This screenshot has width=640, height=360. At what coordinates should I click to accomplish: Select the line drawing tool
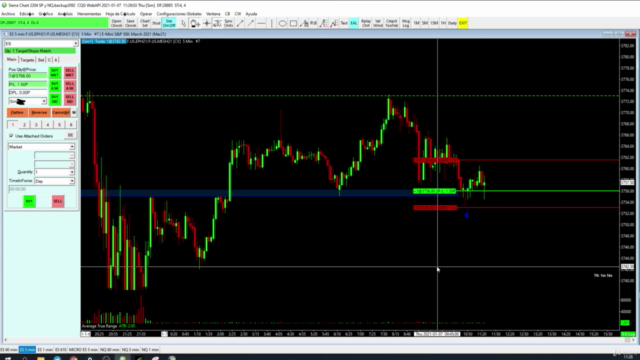click(x=240, y=23)
